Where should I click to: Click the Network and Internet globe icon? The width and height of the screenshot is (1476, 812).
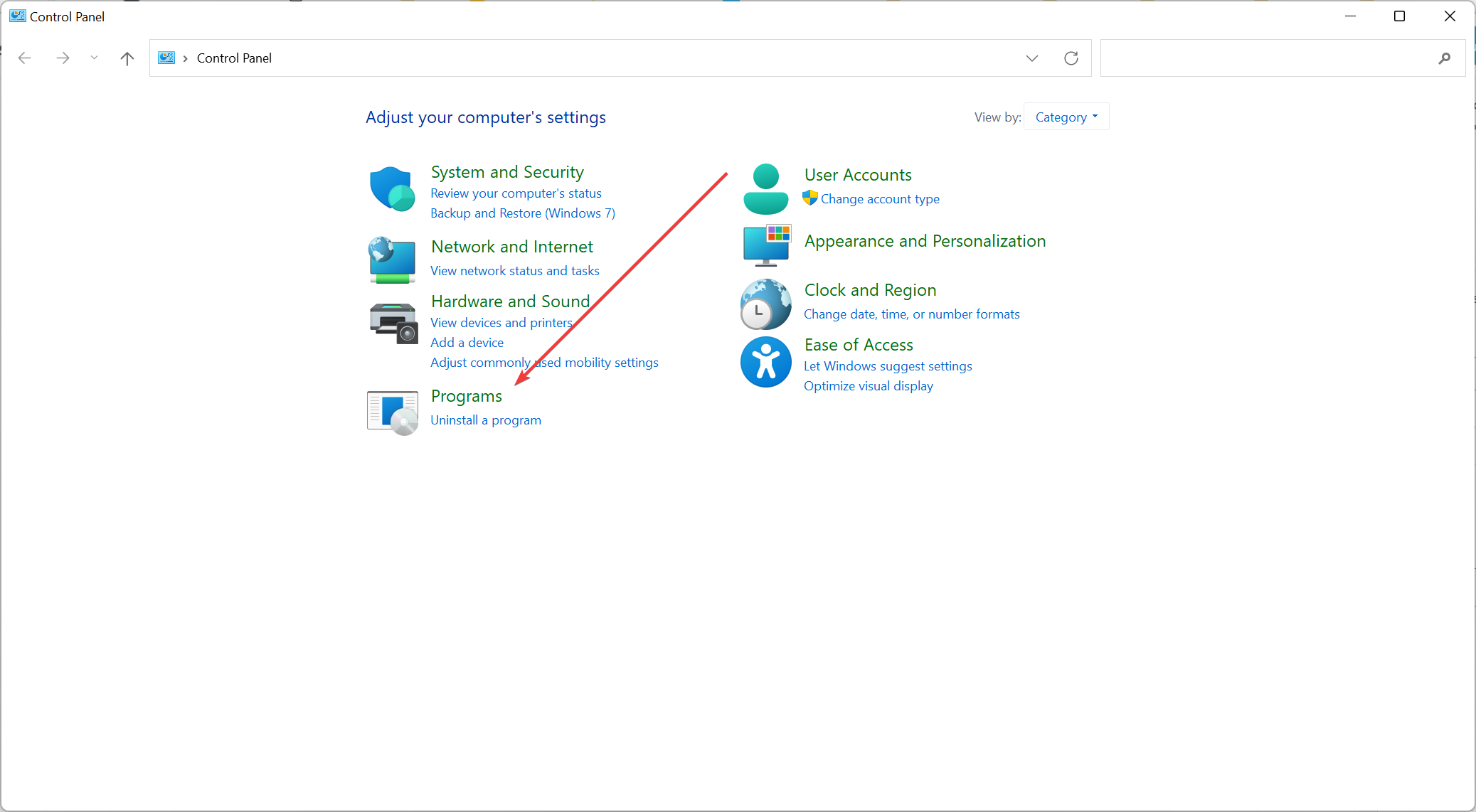click(392, 260)
